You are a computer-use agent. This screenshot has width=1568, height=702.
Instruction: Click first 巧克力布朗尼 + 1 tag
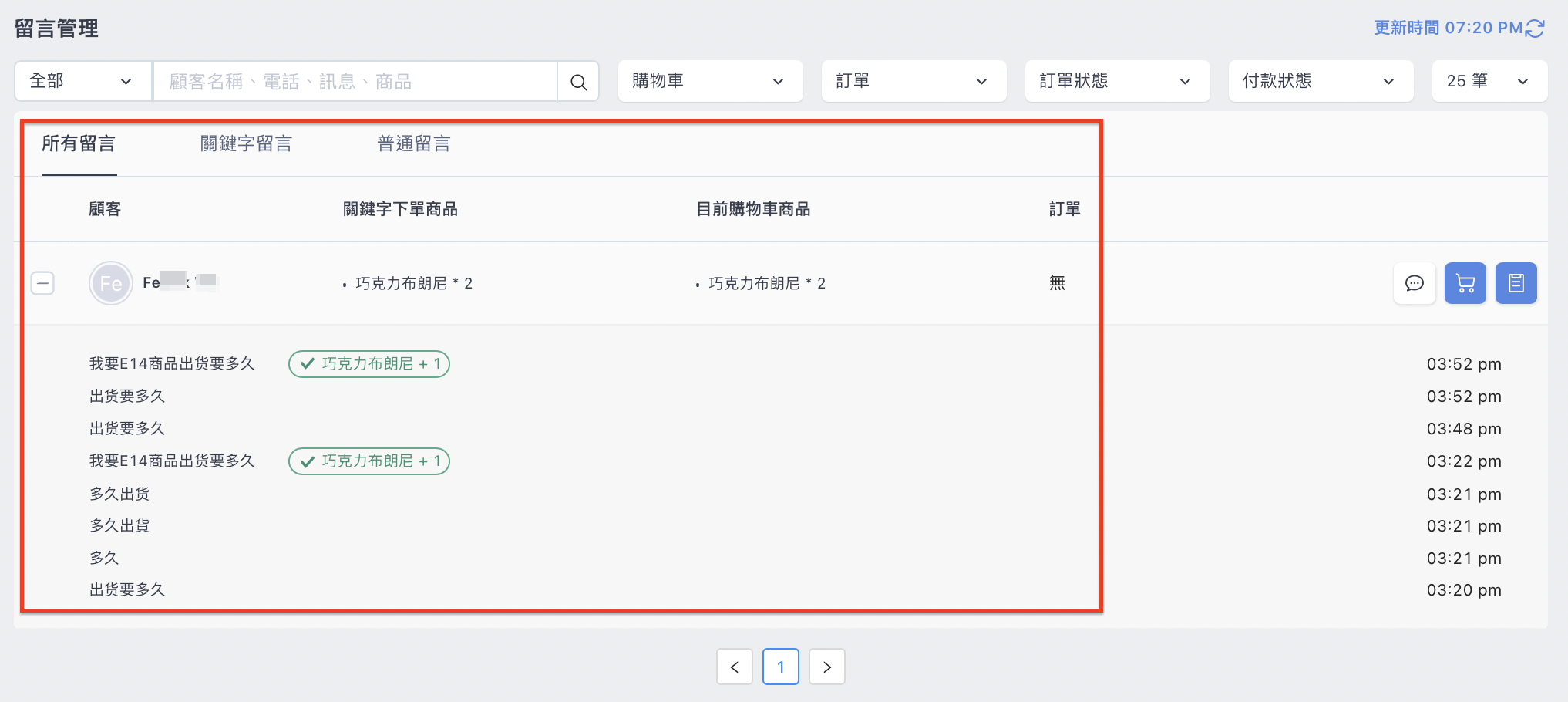(369, 364)
